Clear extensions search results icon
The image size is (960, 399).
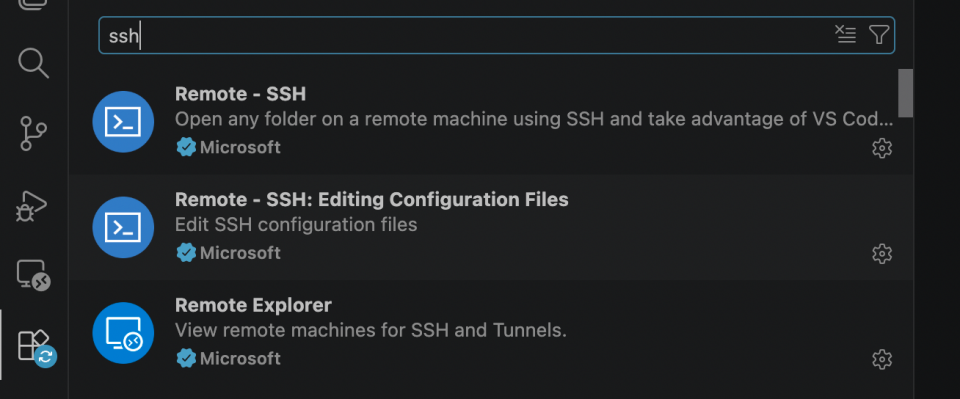(846, 35)
